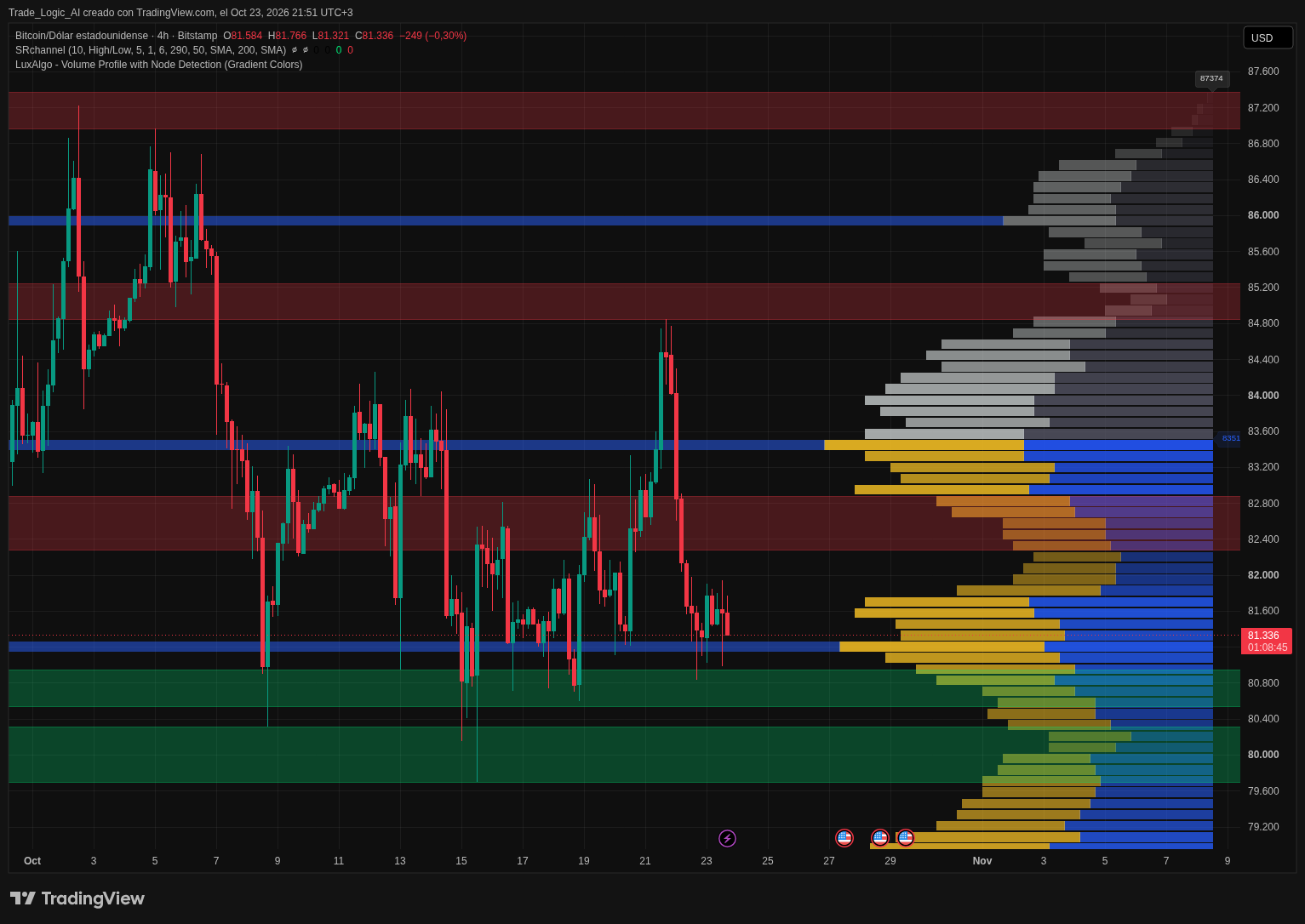Click the middle US flag economic event icon
Image resolution: width=1305 pixels, height=924 pixels.
(x=880, y=838)
